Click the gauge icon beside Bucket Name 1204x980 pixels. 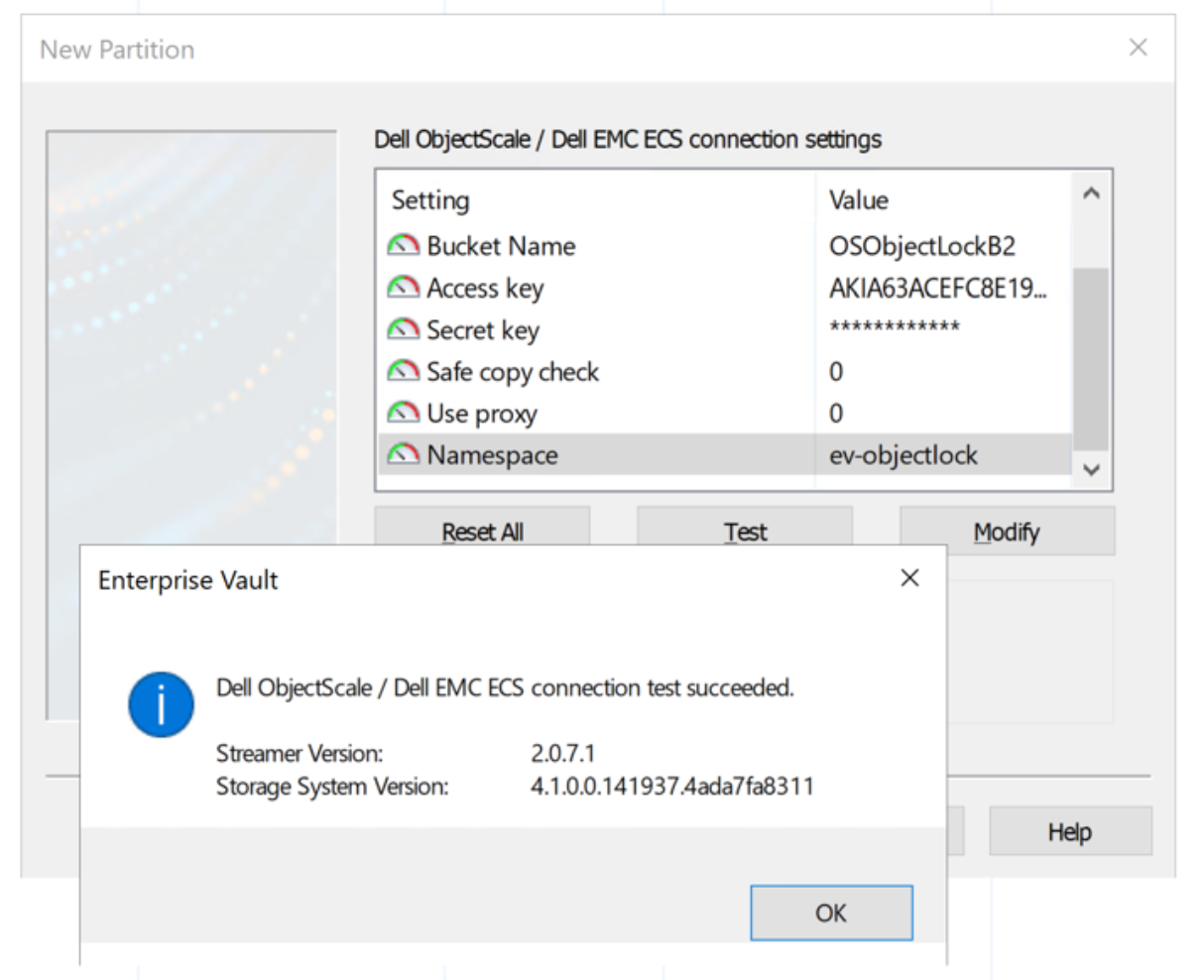click(403, 245)
